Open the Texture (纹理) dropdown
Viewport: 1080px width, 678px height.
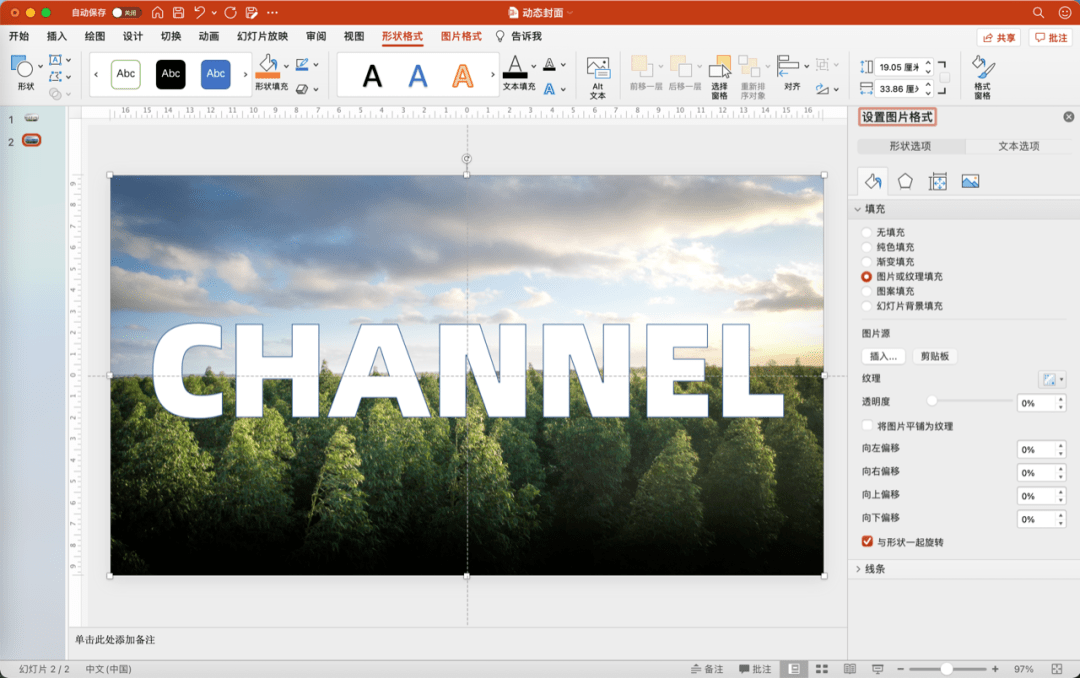pyautogui.click(x=1052, y=379)
